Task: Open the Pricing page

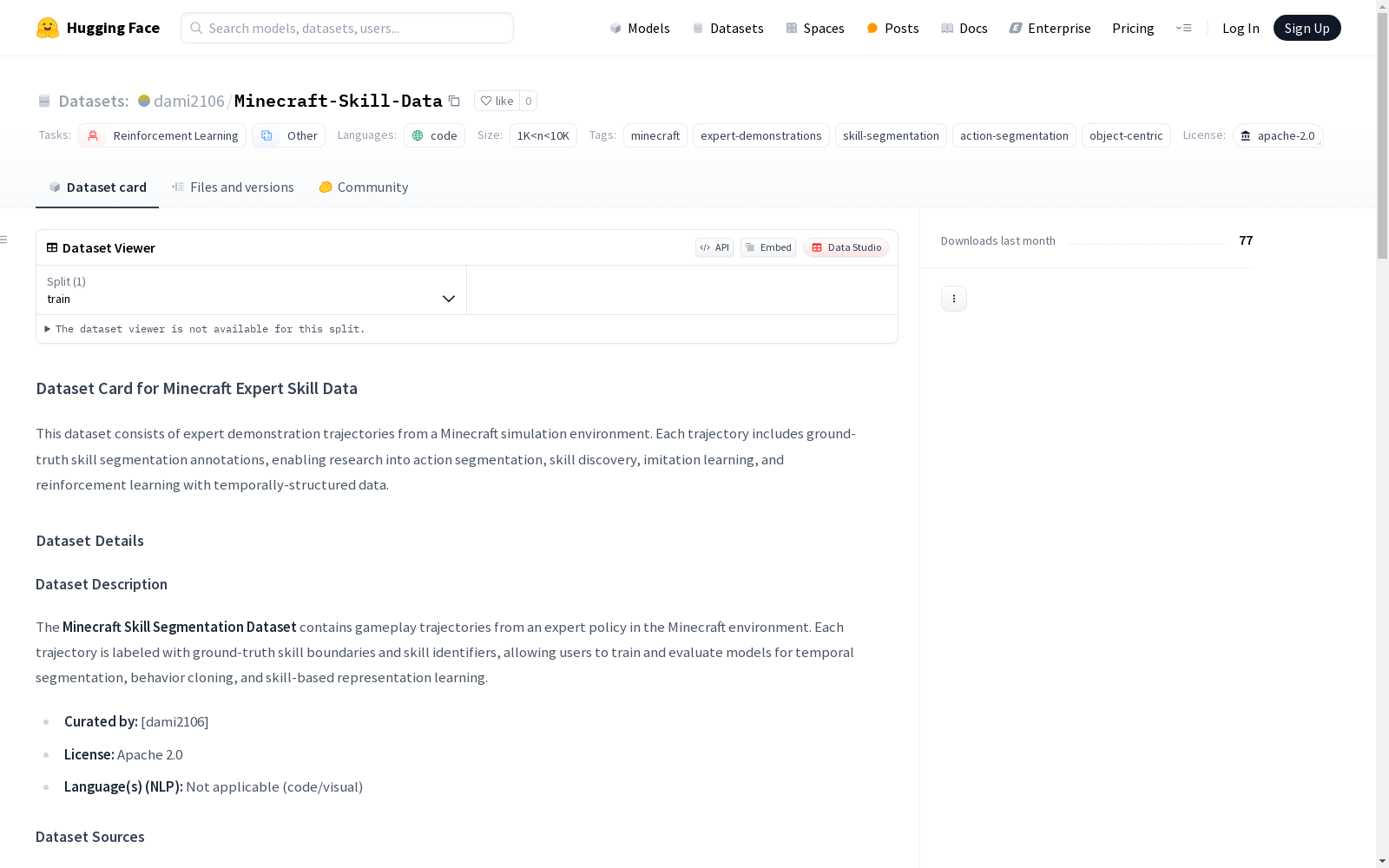Action: point(1133,28)
